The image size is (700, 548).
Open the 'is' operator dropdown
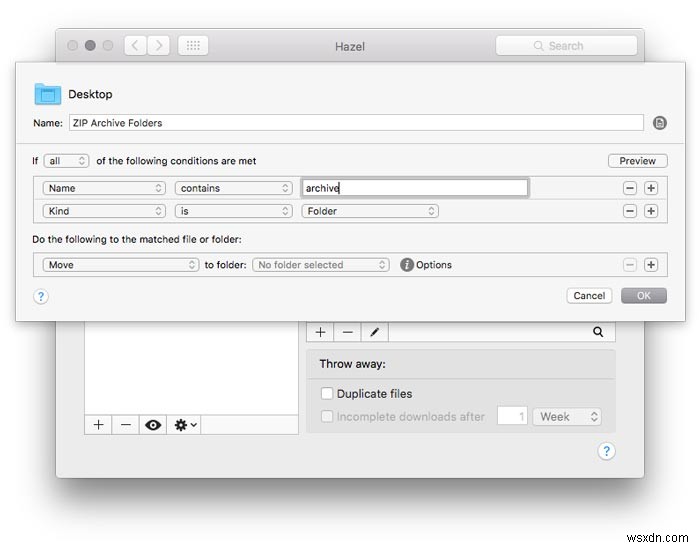point(233,211)
